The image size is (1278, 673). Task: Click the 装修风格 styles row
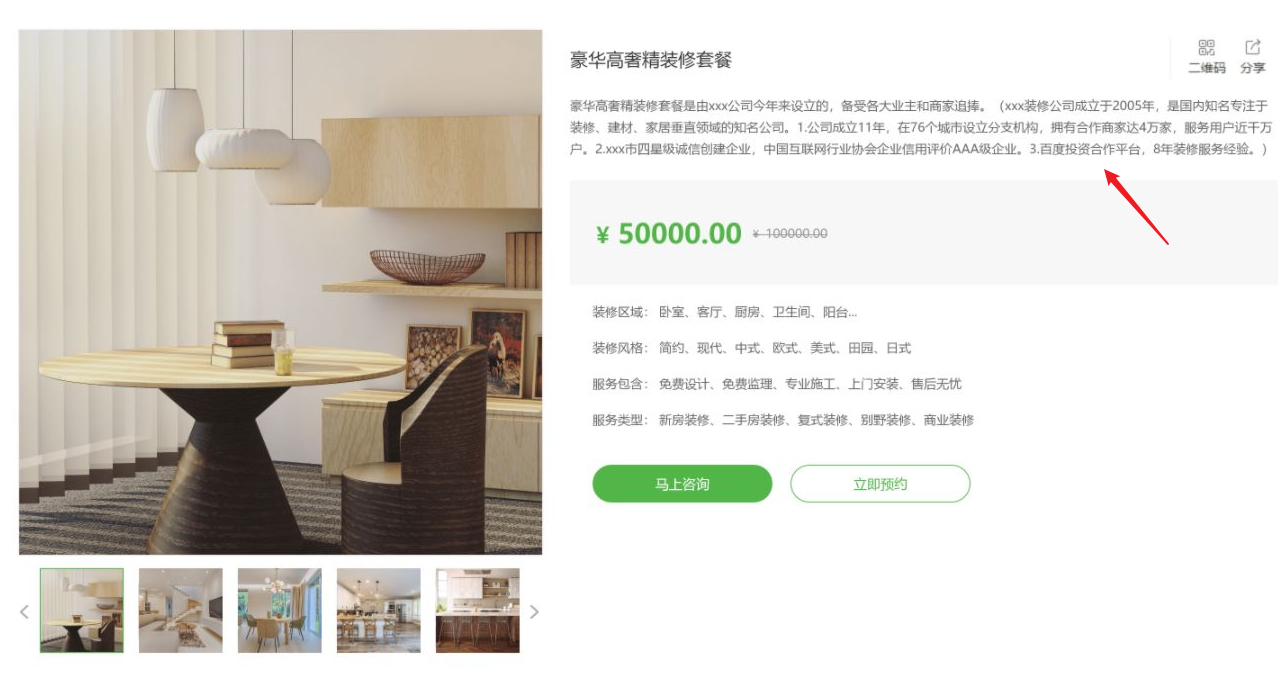point(751,348)
